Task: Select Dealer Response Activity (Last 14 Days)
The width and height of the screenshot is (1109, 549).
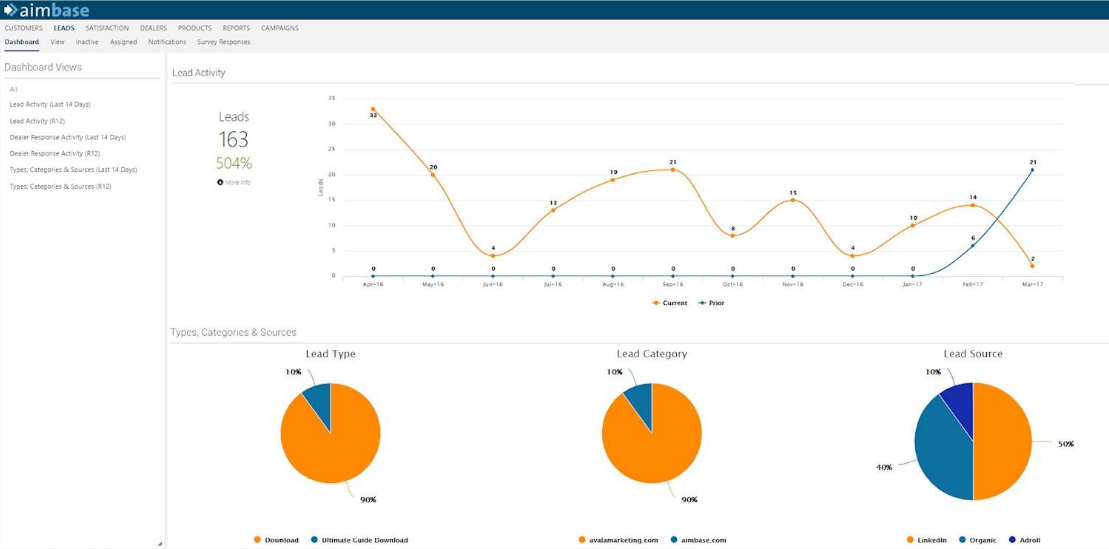Action: click(68, 137)
